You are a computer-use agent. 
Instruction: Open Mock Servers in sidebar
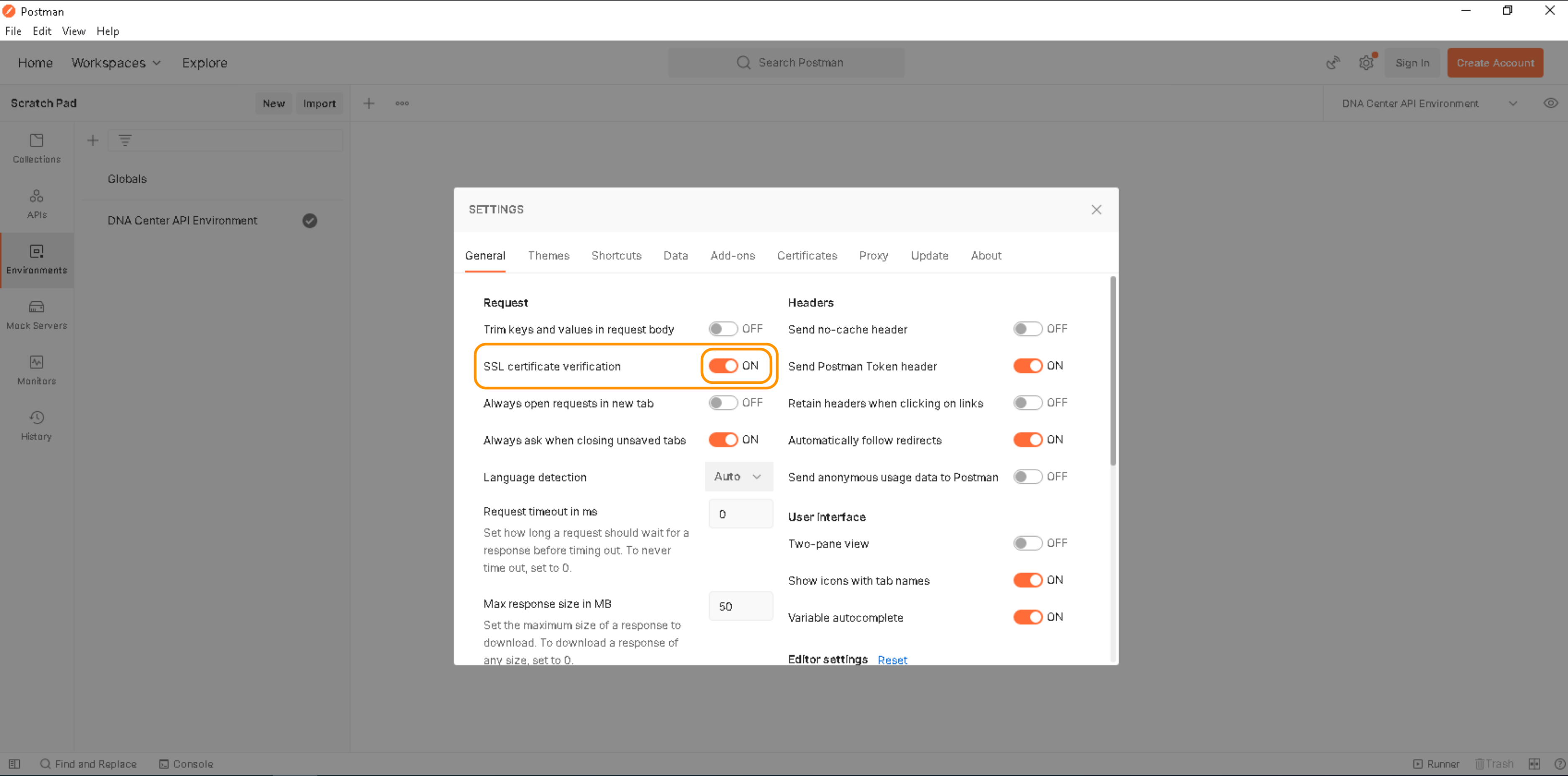36,314
